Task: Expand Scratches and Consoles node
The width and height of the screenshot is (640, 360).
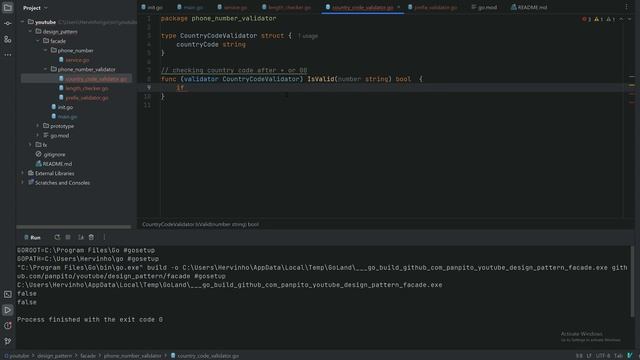Action: click(x=22, y=182)
